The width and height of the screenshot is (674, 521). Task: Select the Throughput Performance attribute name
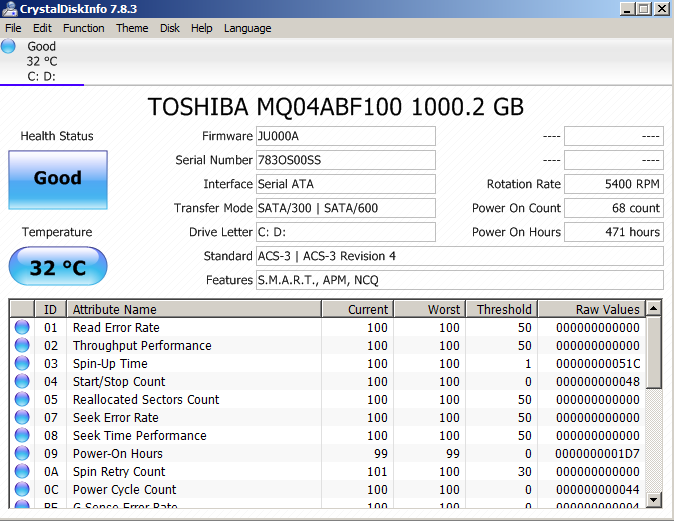[142, 346]
